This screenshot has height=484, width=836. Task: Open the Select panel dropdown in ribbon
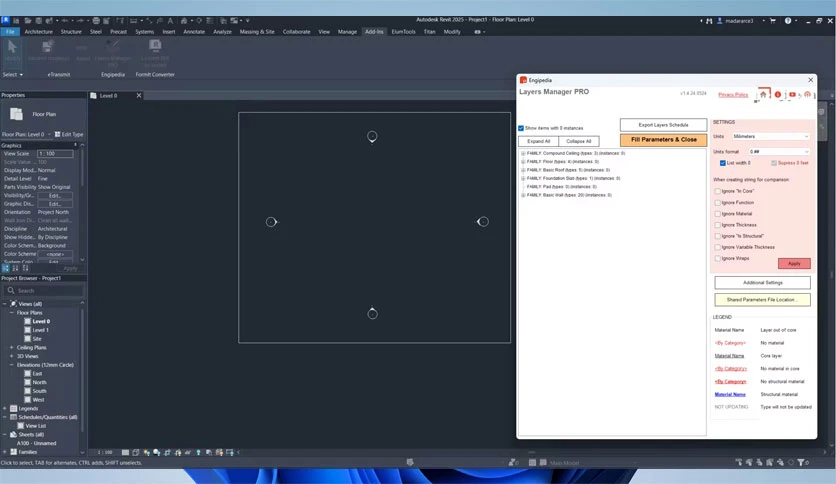tap(13, 75)
